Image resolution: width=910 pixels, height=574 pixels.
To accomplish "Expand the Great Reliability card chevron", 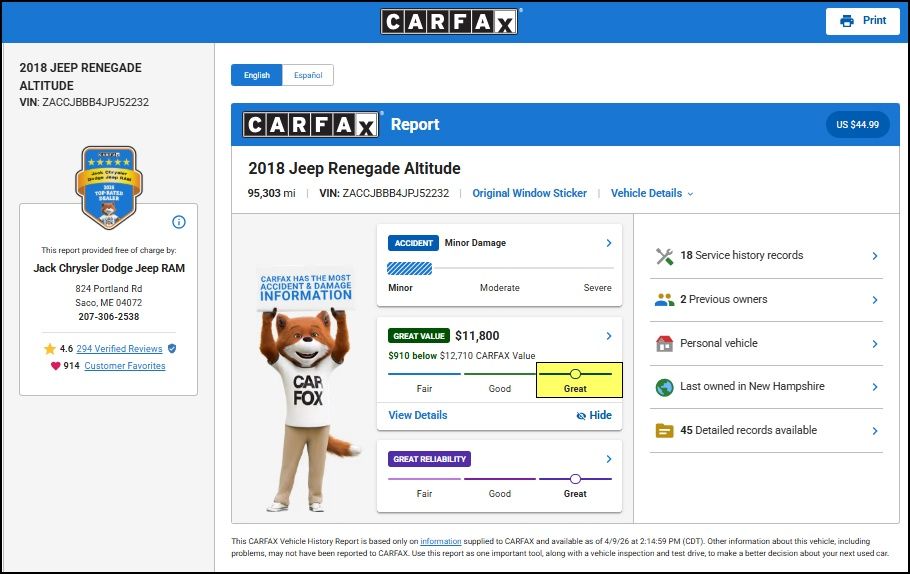I will [x=609, y=459].
